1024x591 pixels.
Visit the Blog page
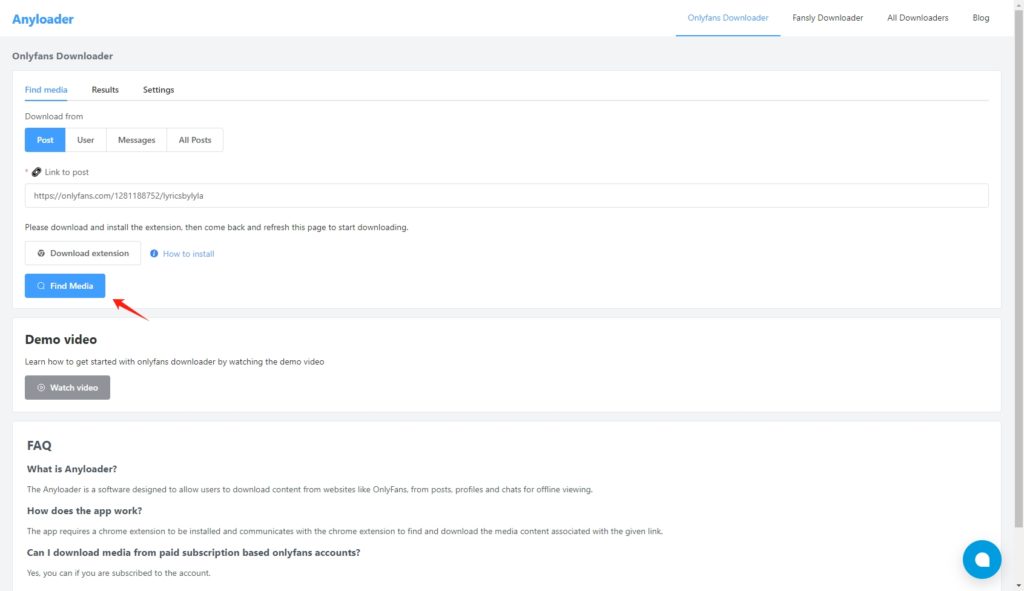981,18
